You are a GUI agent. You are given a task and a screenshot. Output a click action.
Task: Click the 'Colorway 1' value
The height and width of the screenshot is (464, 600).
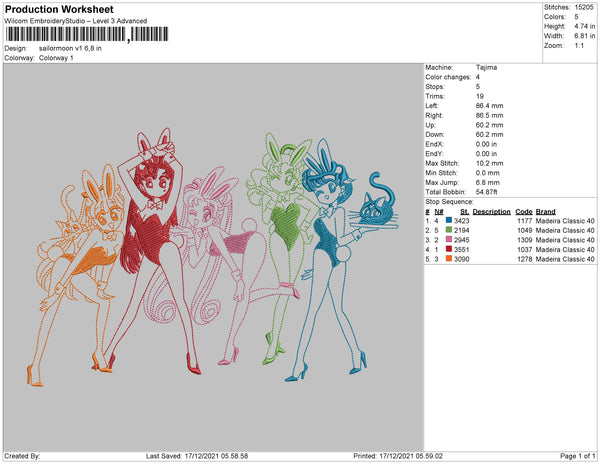(x=56, y=58)
